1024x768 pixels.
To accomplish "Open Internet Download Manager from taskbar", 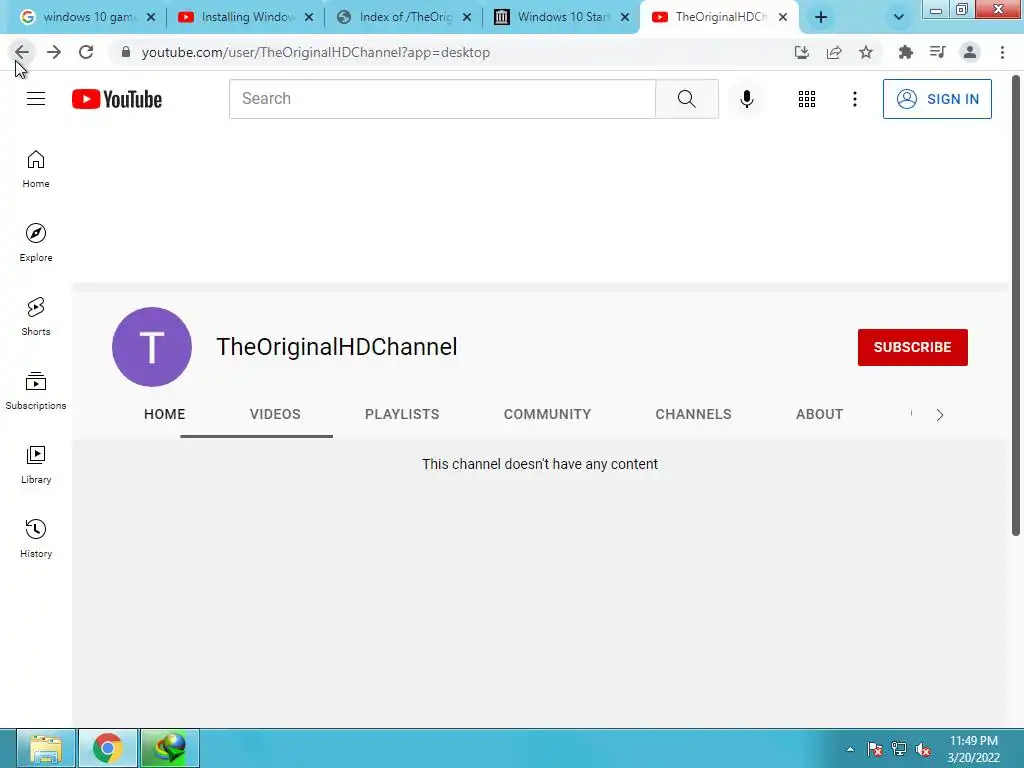I will tap(170, 748).
